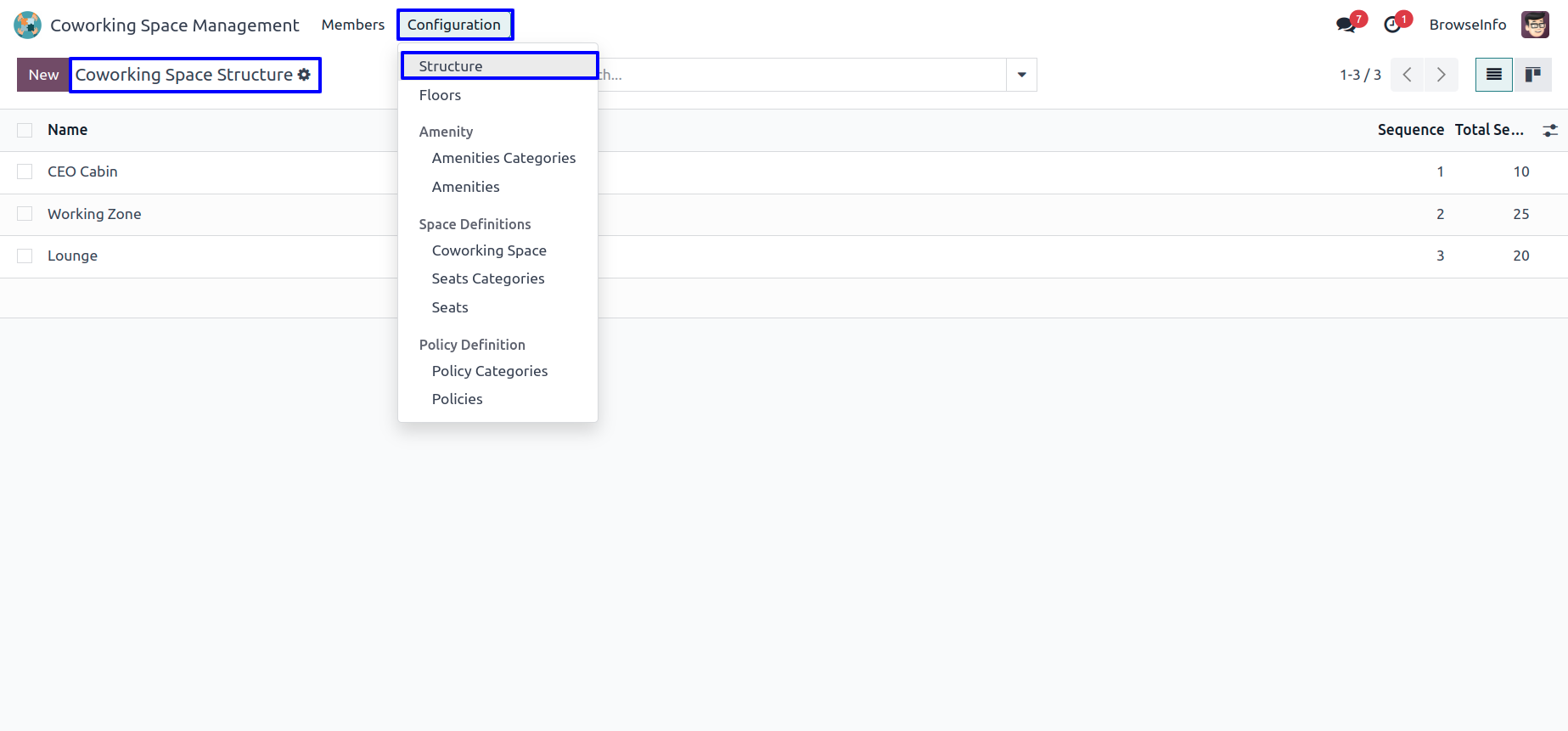Click the sequence value 3 cell
This screenshot has height=731, width=1568.
(x=1440, y=256)
